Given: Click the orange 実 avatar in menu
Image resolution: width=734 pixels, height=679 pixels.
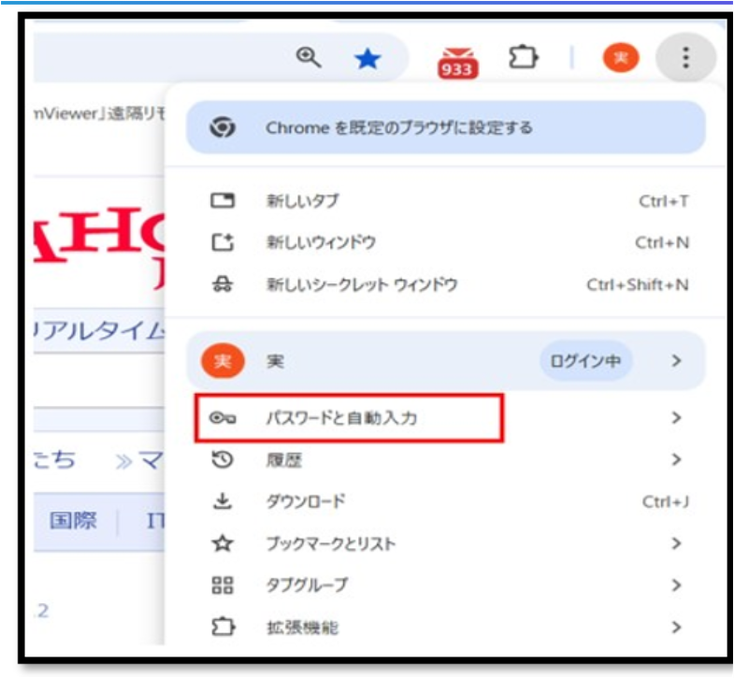Looking at the screenshot, I should point(222,361).
